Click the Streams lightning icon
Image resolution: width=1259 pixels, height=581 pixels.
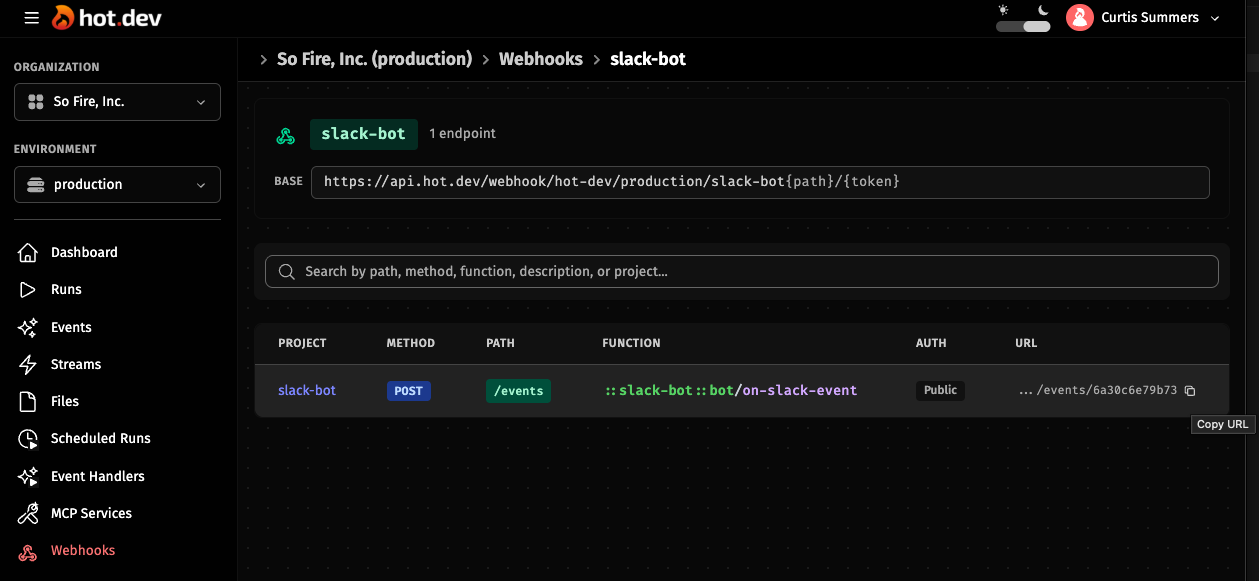pos(27,363)
